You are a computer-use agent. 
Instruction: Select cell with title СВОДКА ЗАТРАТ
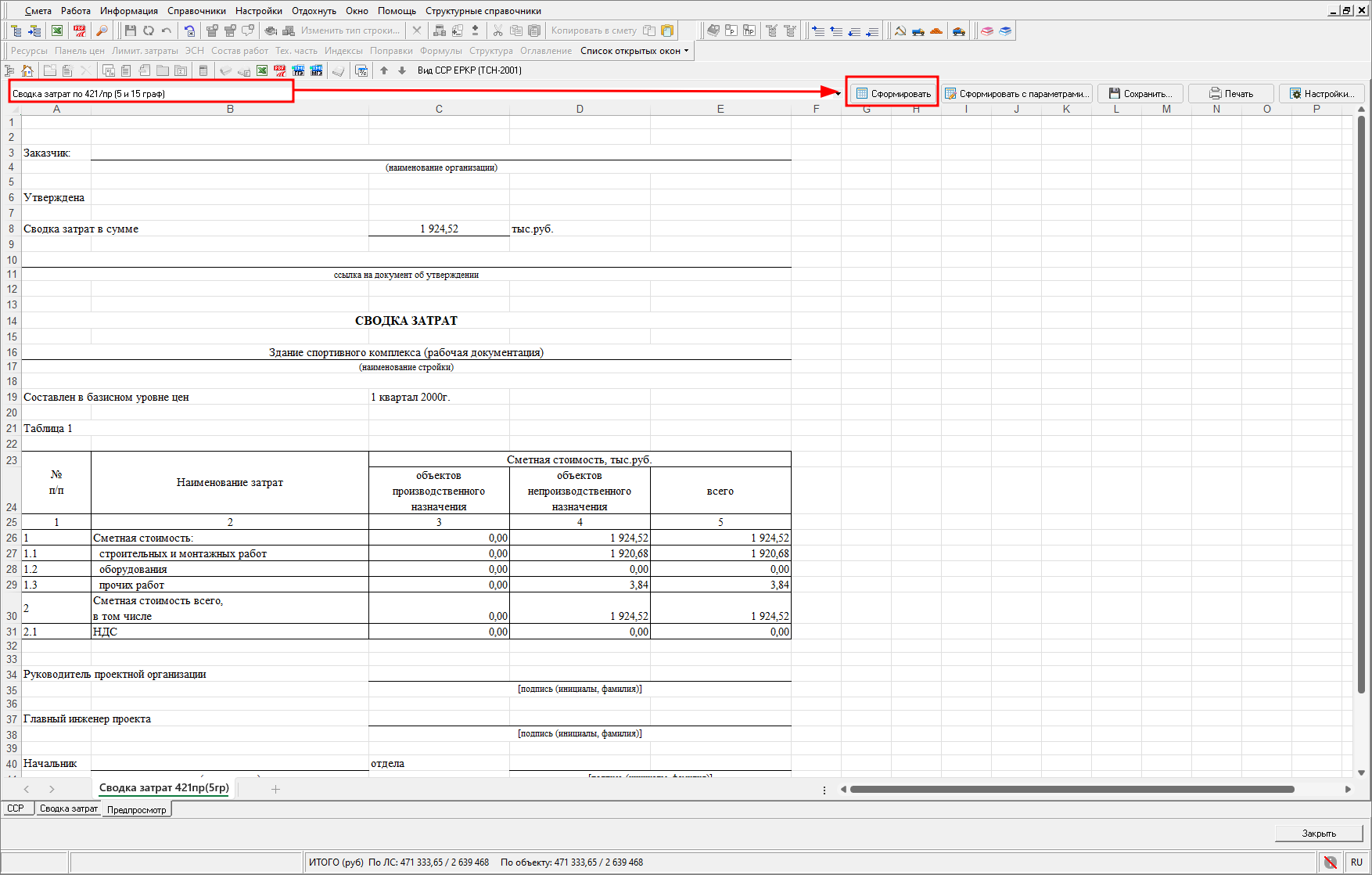pyautogui.click(x=406, y=321)
